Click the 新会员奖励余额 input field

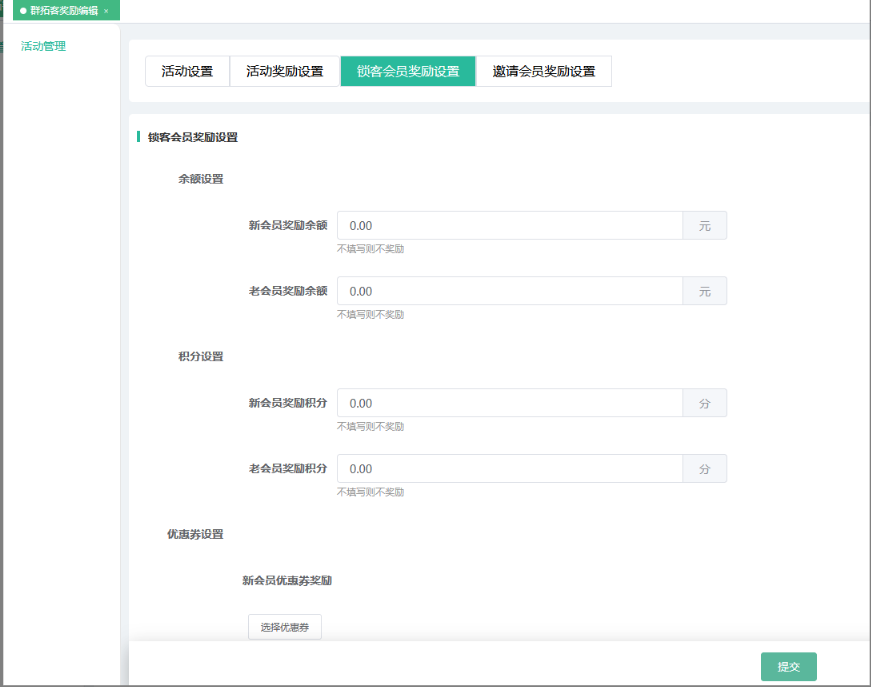tap(510, 226)
